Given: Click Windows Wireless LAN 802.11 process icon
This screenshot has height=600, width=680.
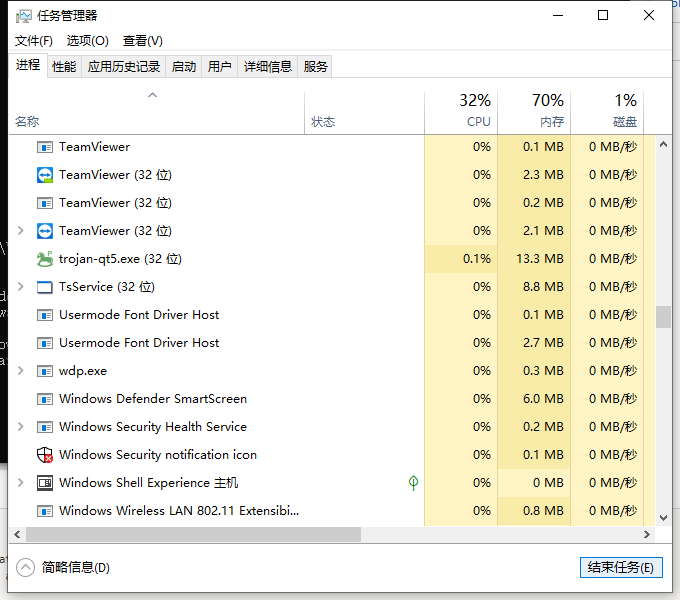Looking at the screenshot, I should click(x=45, y=511).
